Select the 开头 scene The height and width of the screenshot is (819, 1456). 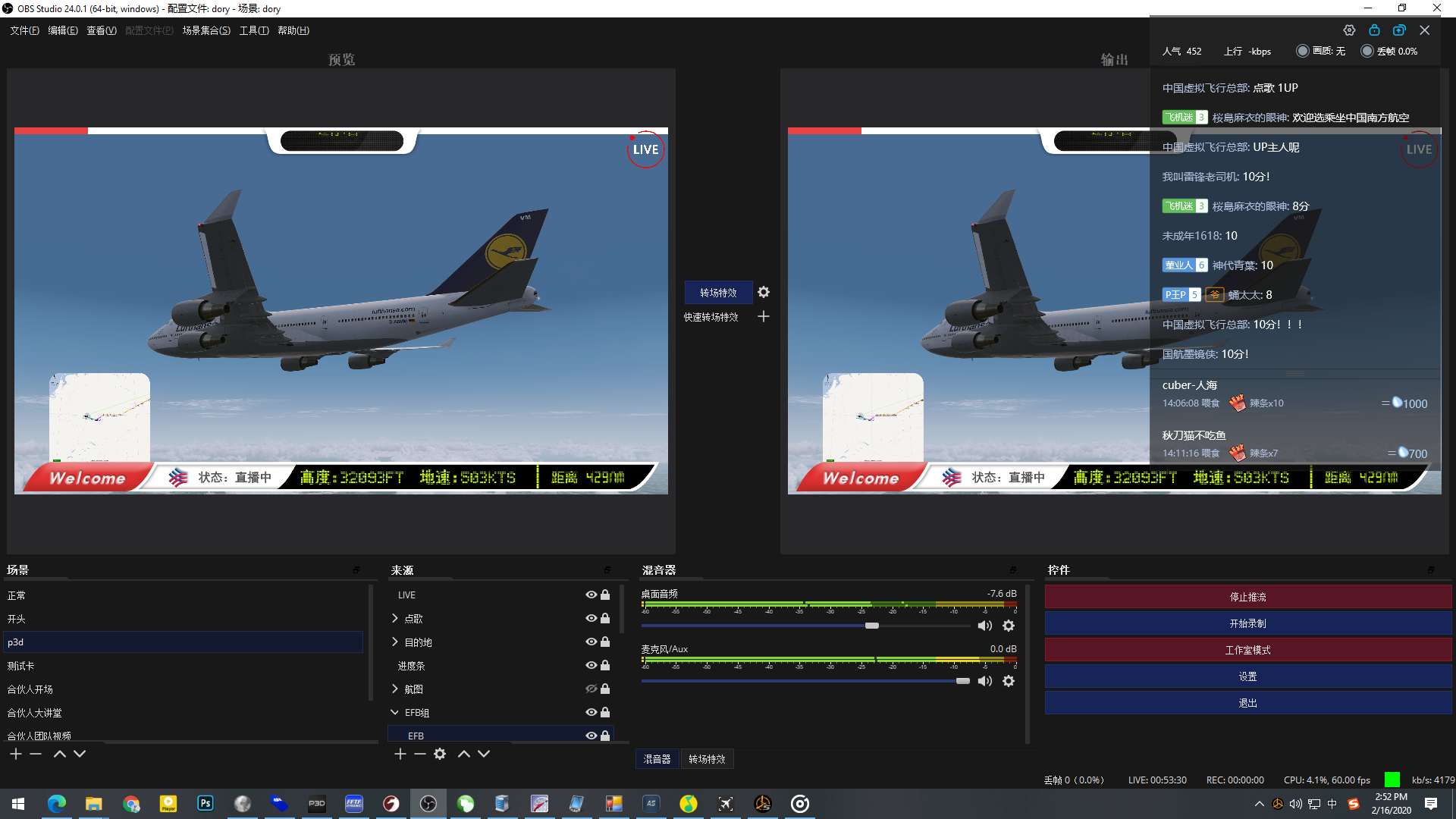coord(184,619)
